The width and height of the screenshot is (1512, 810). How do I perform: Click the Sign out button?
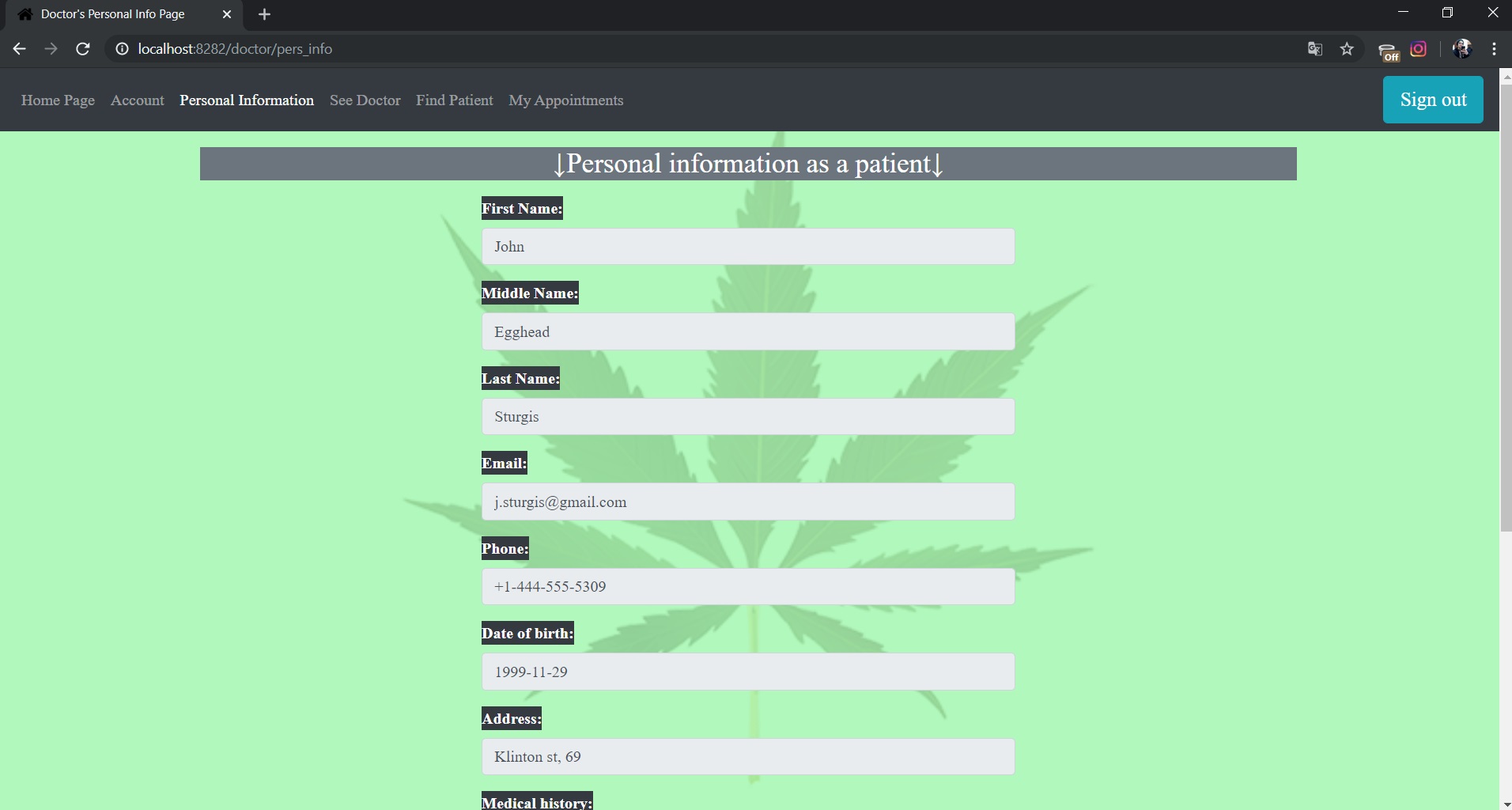pos(1433,100)
